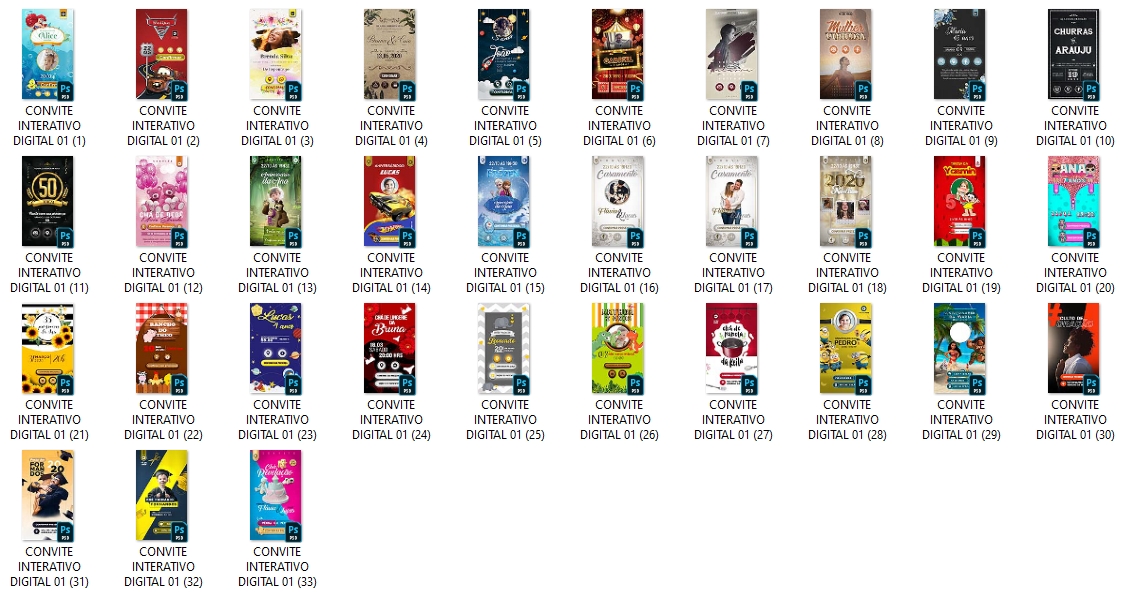Click the pink balloons invite file (12)
1124x595 pixels.
pos(163,201)
